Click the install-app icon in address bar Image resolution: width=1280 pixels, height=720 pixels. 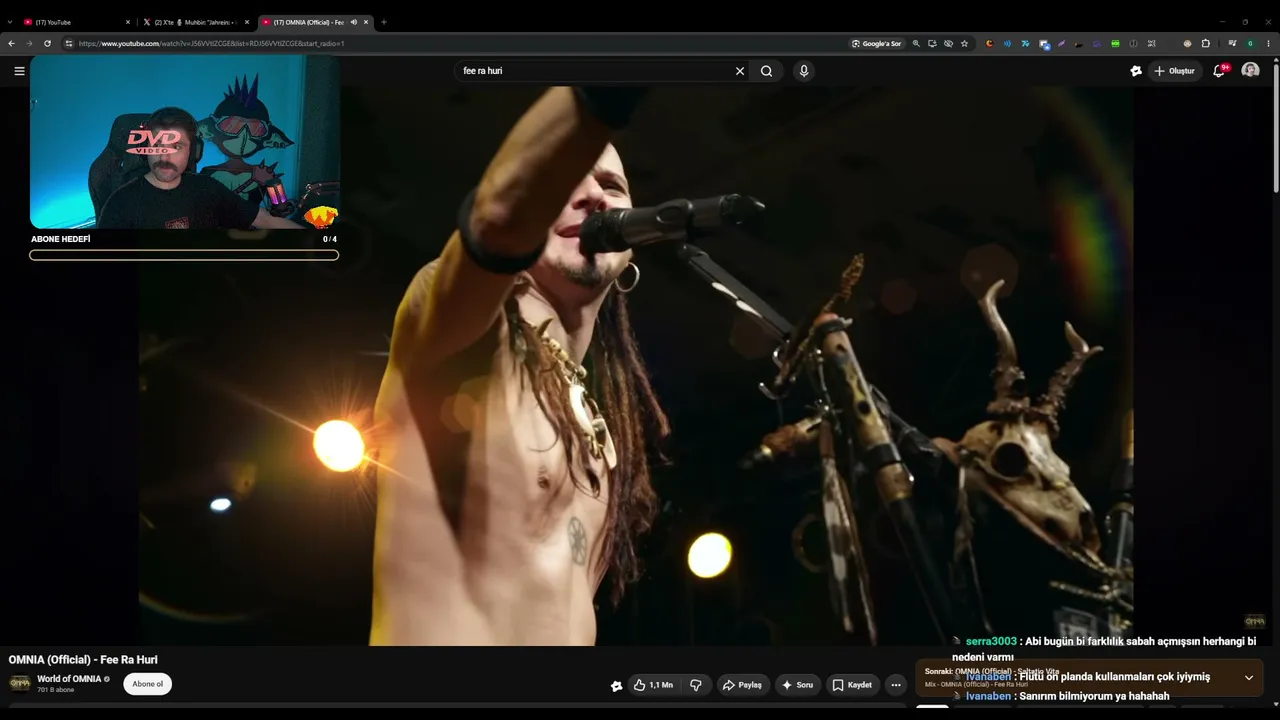932,43
